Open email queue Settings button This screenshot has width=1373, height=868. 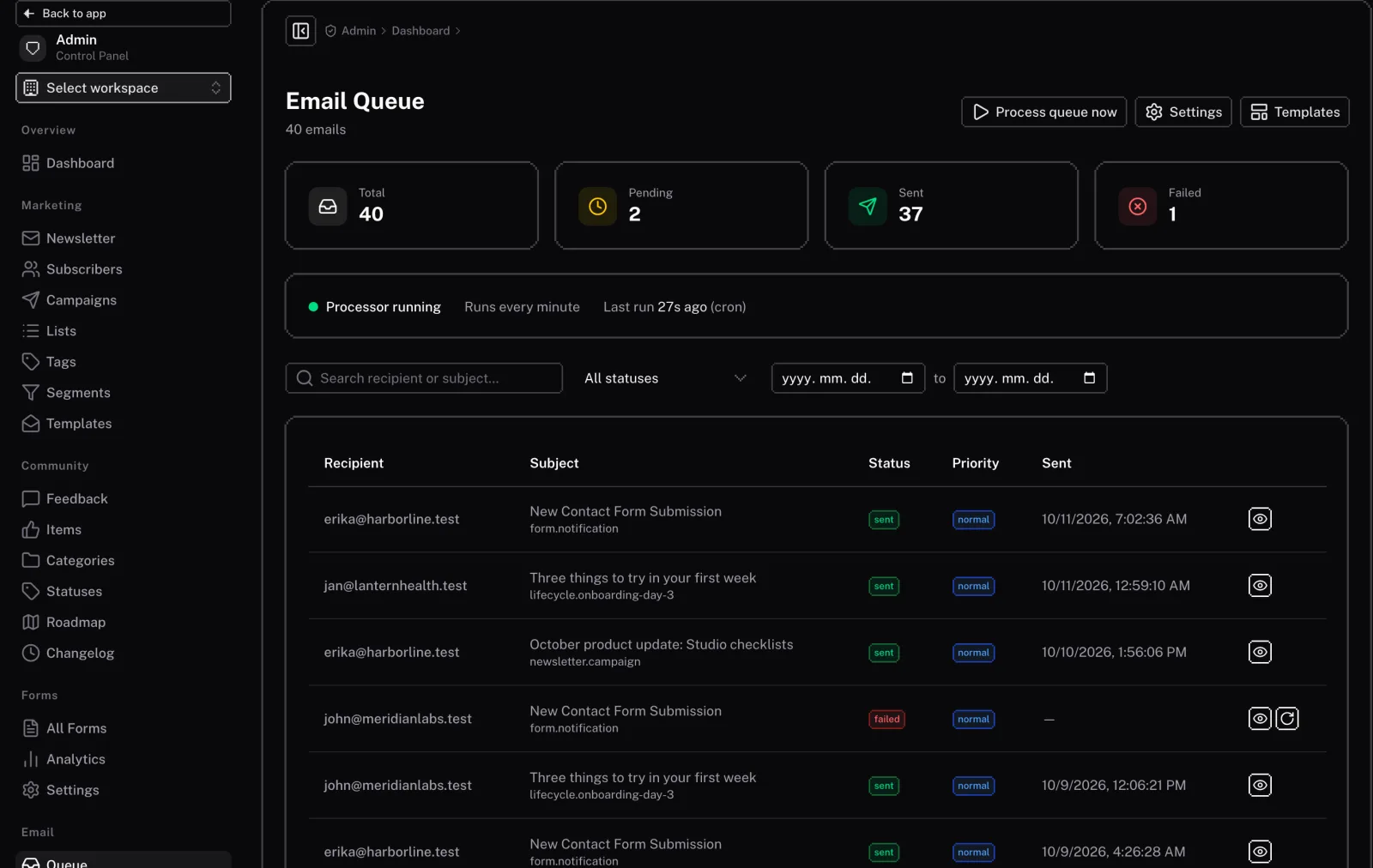(1183, 112)
